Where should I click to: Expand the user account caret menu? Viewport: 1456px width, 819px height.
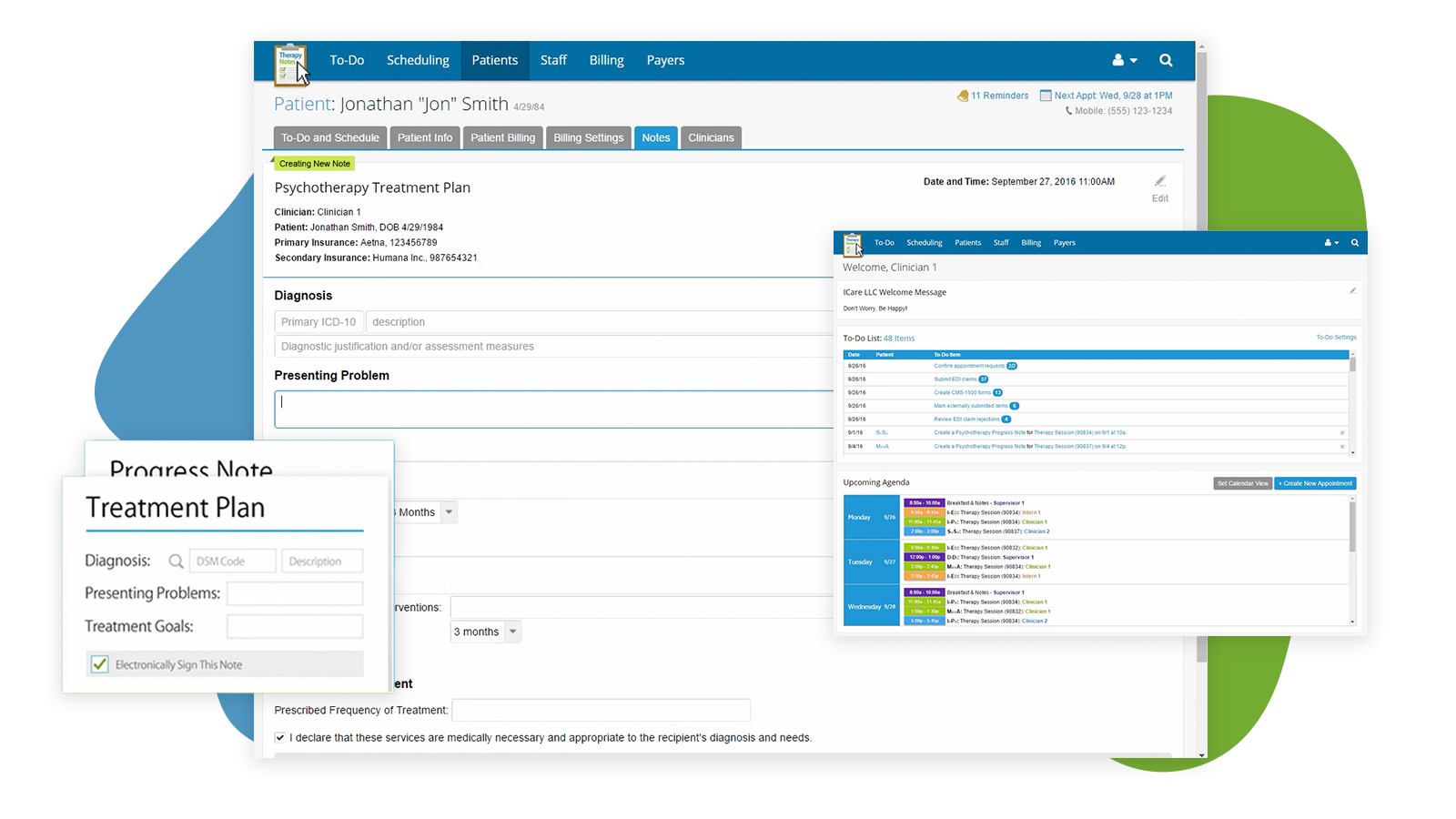coord(1133,60)
